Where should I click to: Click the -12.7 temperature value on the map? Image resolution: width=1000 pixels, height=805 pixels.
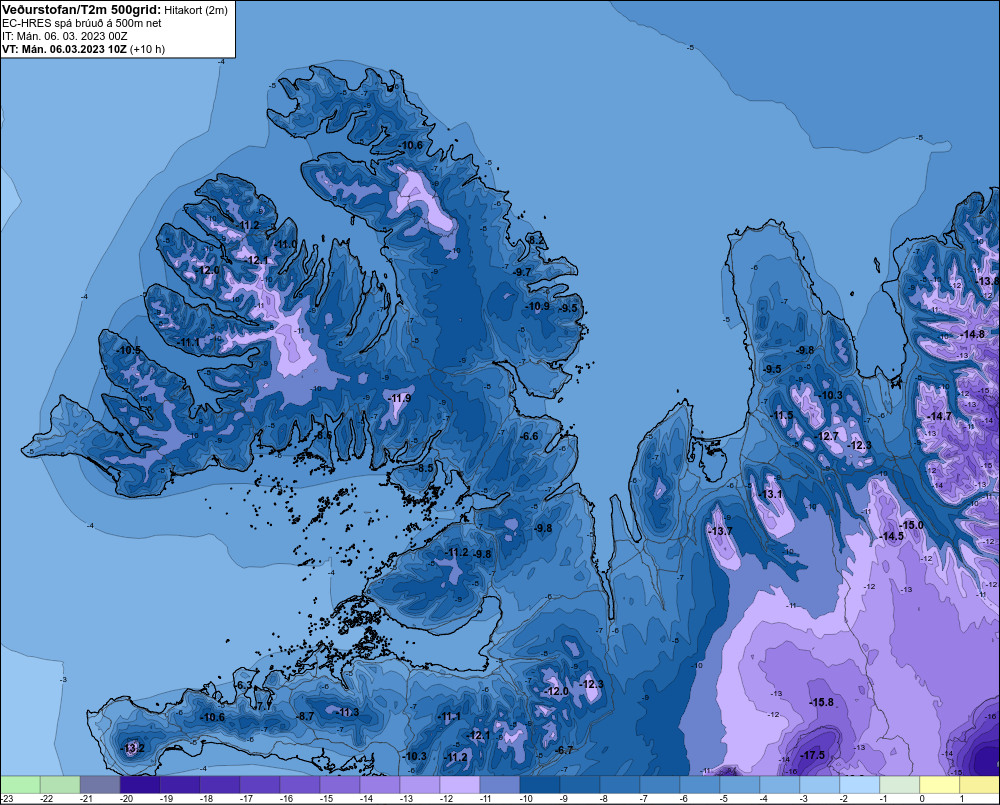pos(827,436)
